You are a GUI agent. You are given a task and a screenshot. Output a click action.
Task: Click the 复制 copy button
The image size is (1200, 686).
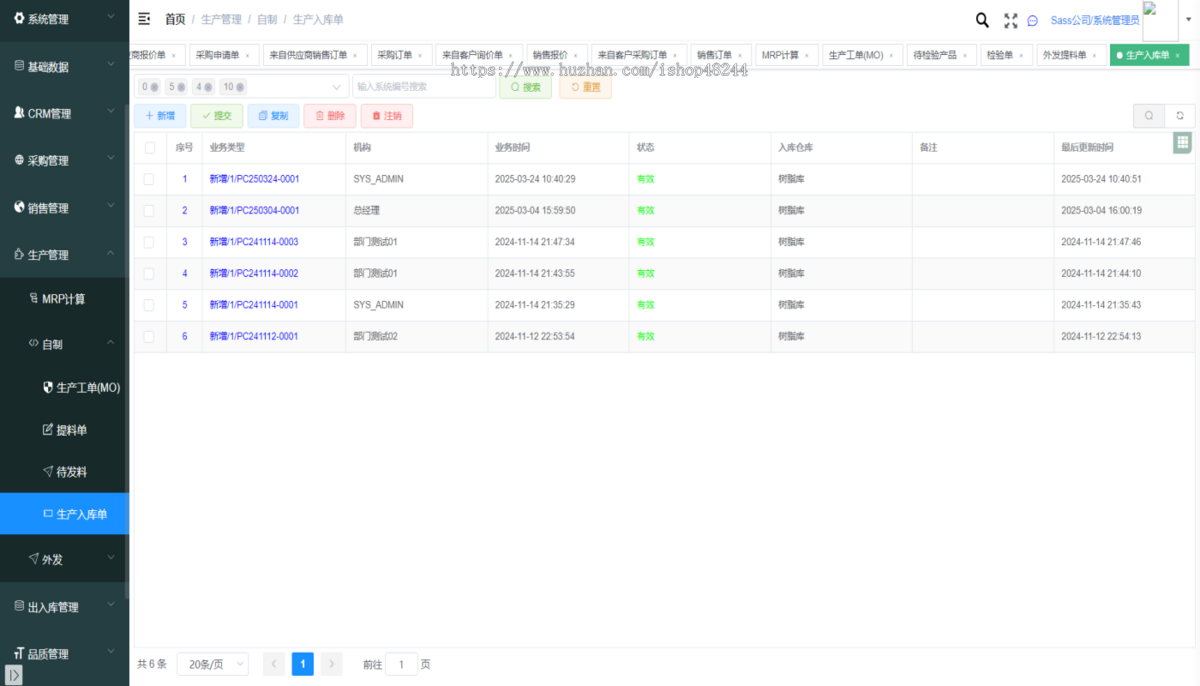tap(273, 116)
